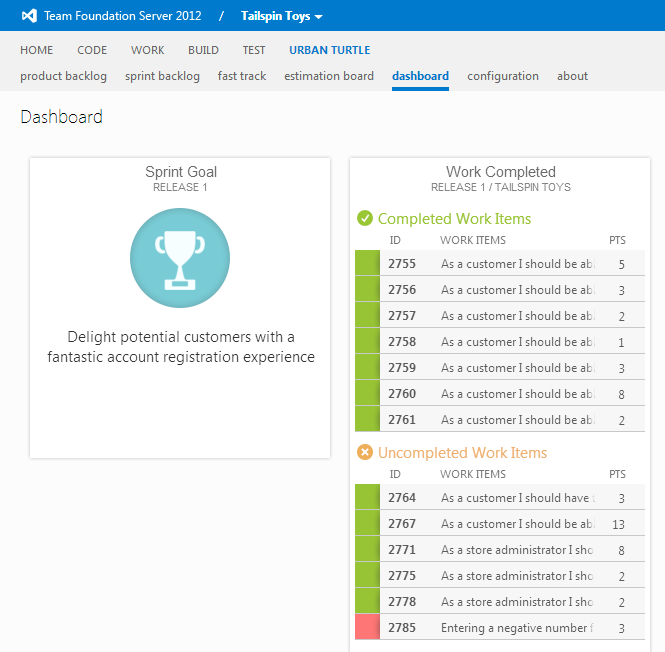Click the Visual Studio logo icon
665x652 pixels.
(29, 16)
